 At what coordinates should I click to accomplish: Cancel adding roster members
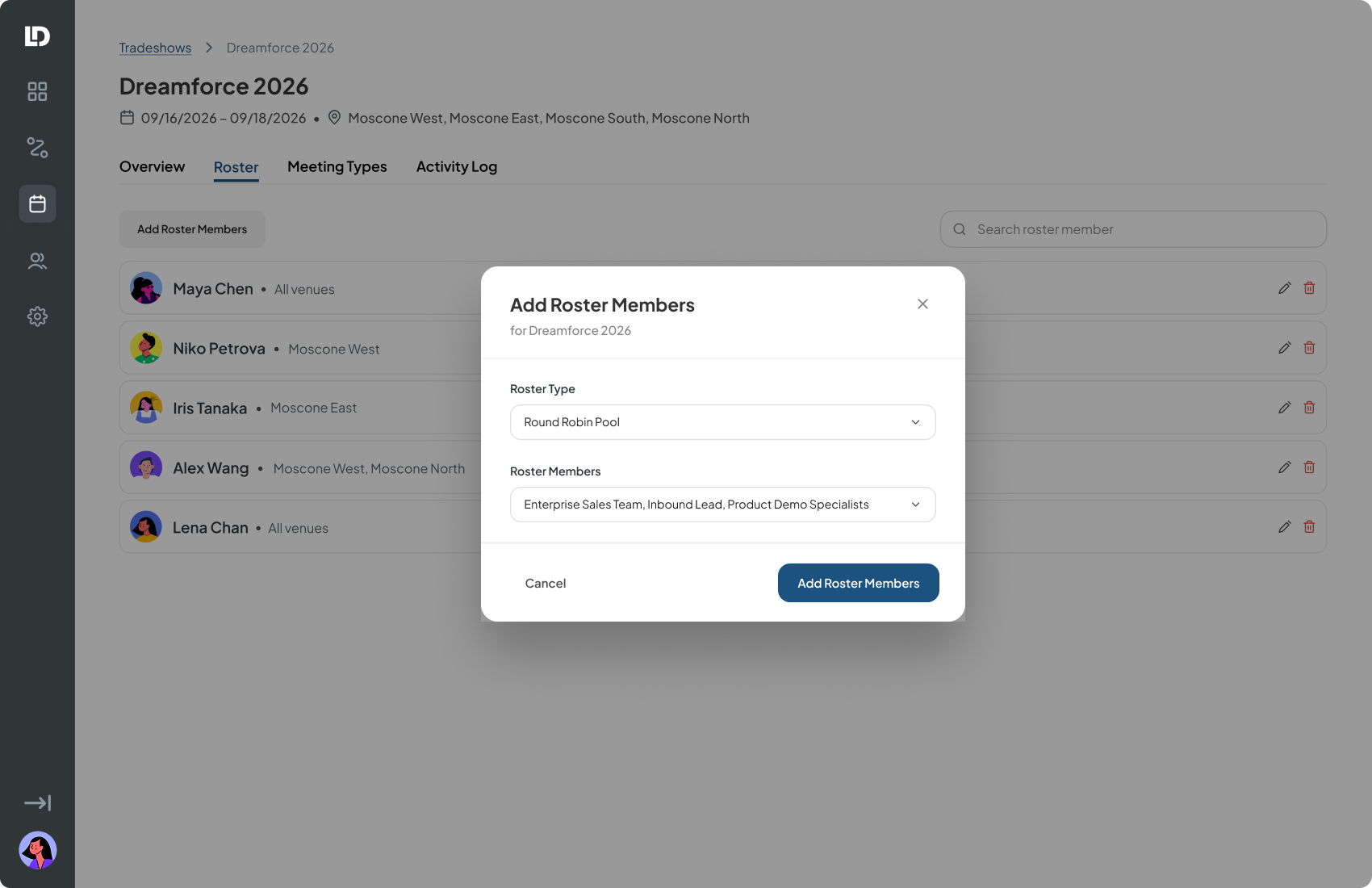546,583
